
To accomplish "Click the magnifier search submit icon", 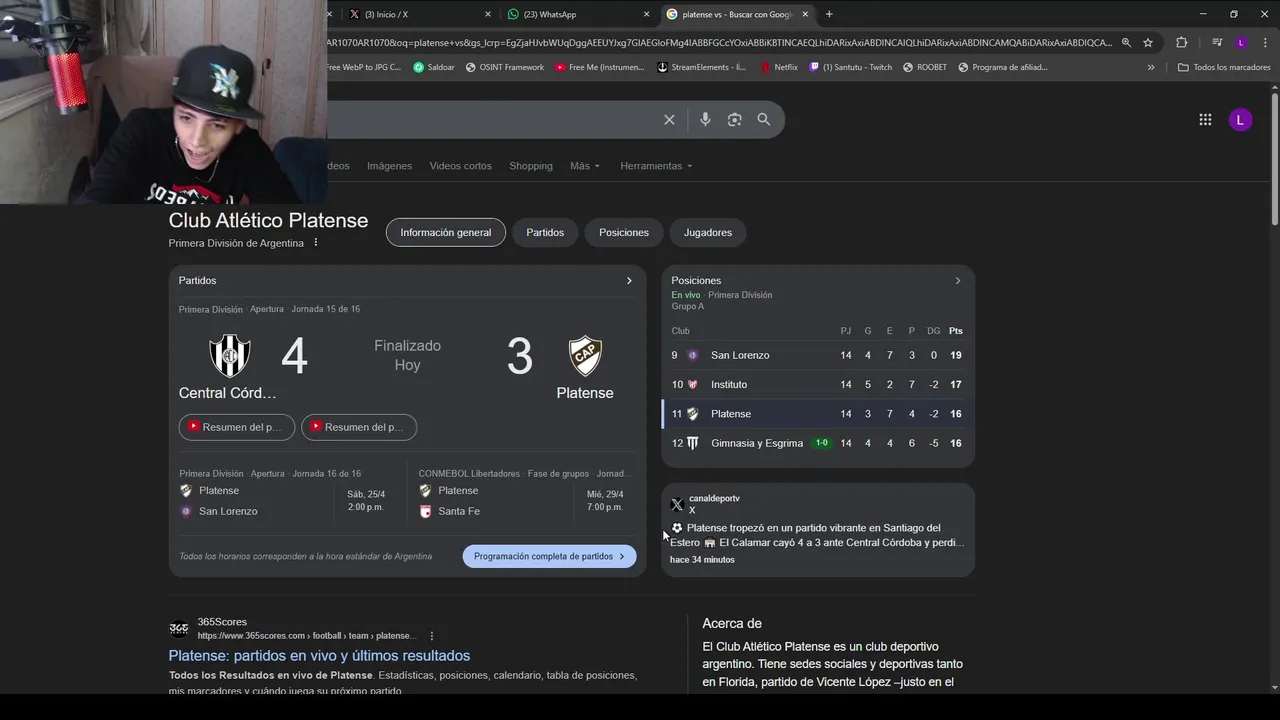I will [764, 119].
